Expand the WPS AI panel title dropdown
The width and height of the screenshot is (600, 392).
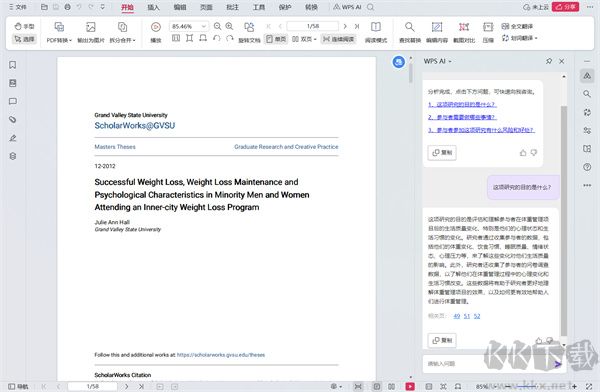coord(437,61)
